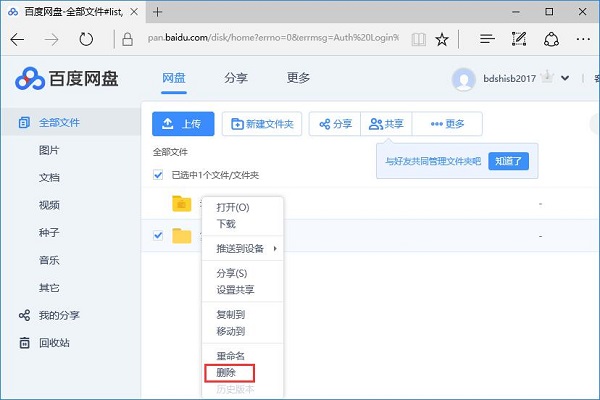Toggle the select-all checkbox
Image resolution: width=600 pixels, height=400 pixels.
point(158,175)
